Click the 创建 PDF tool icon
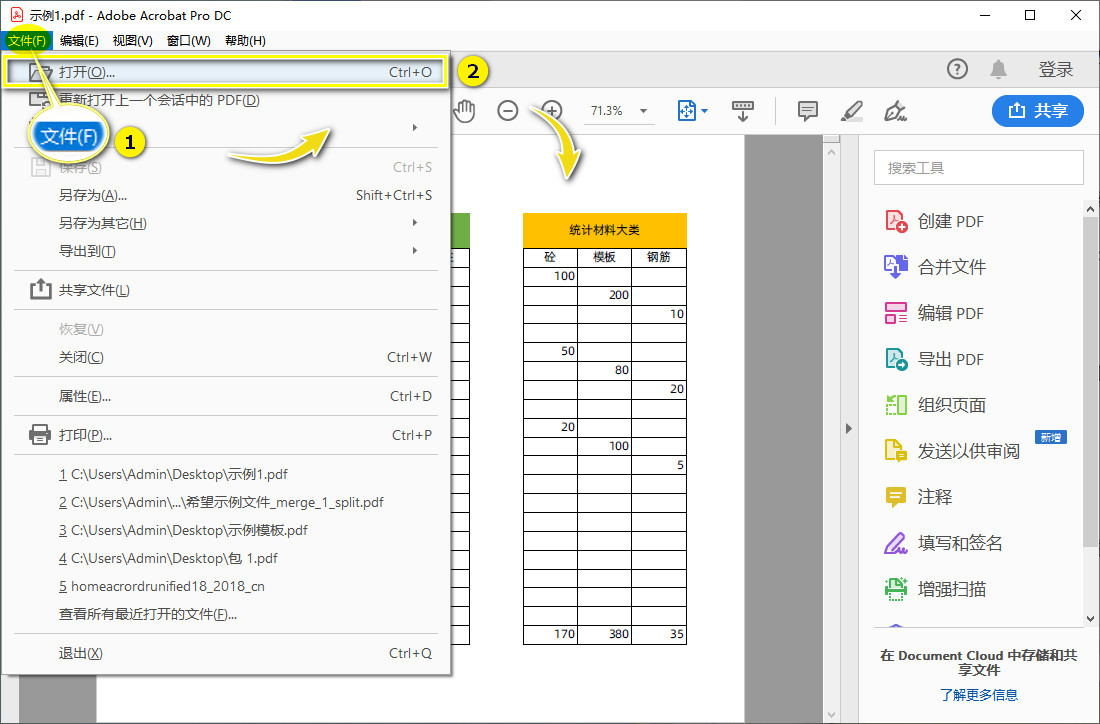Image resolution: width=1100 pixels, height=724 pixels. 896,221
